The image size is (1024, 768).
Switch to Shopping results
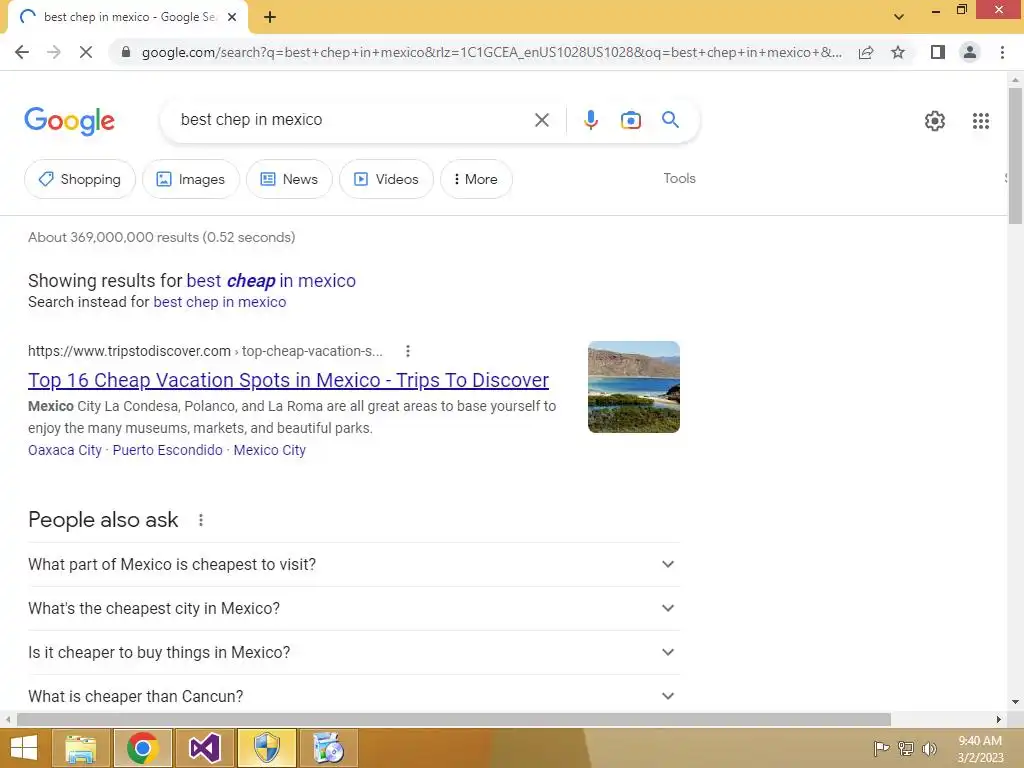(x=80, y=179)
